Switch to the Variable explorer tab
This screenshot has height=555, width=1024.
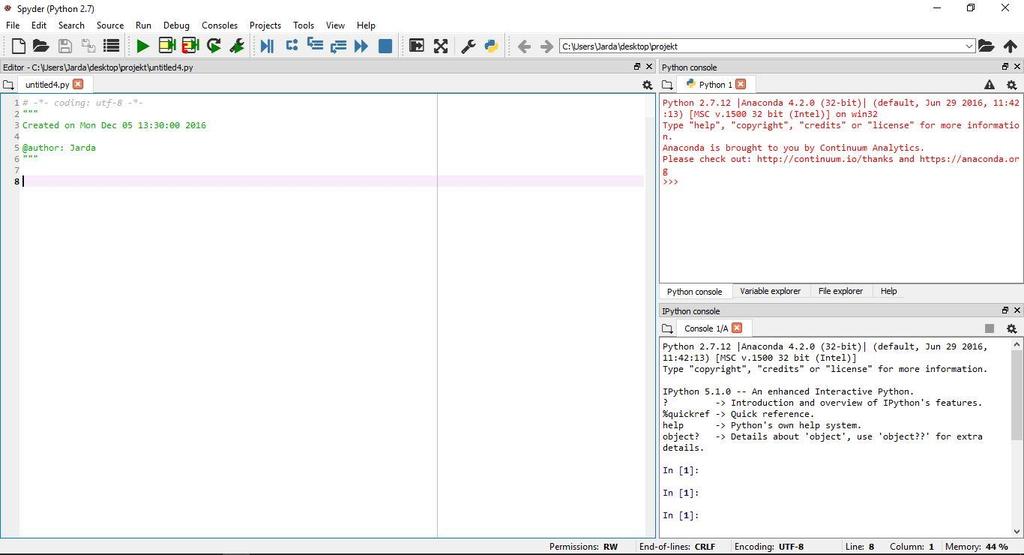pyautogui.click(x=770, y=291)
